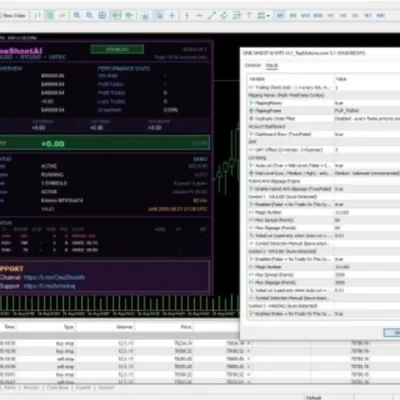Select the crosshair cursor tool
Viewport: 400px width, 400px height.
coord(172,15)
